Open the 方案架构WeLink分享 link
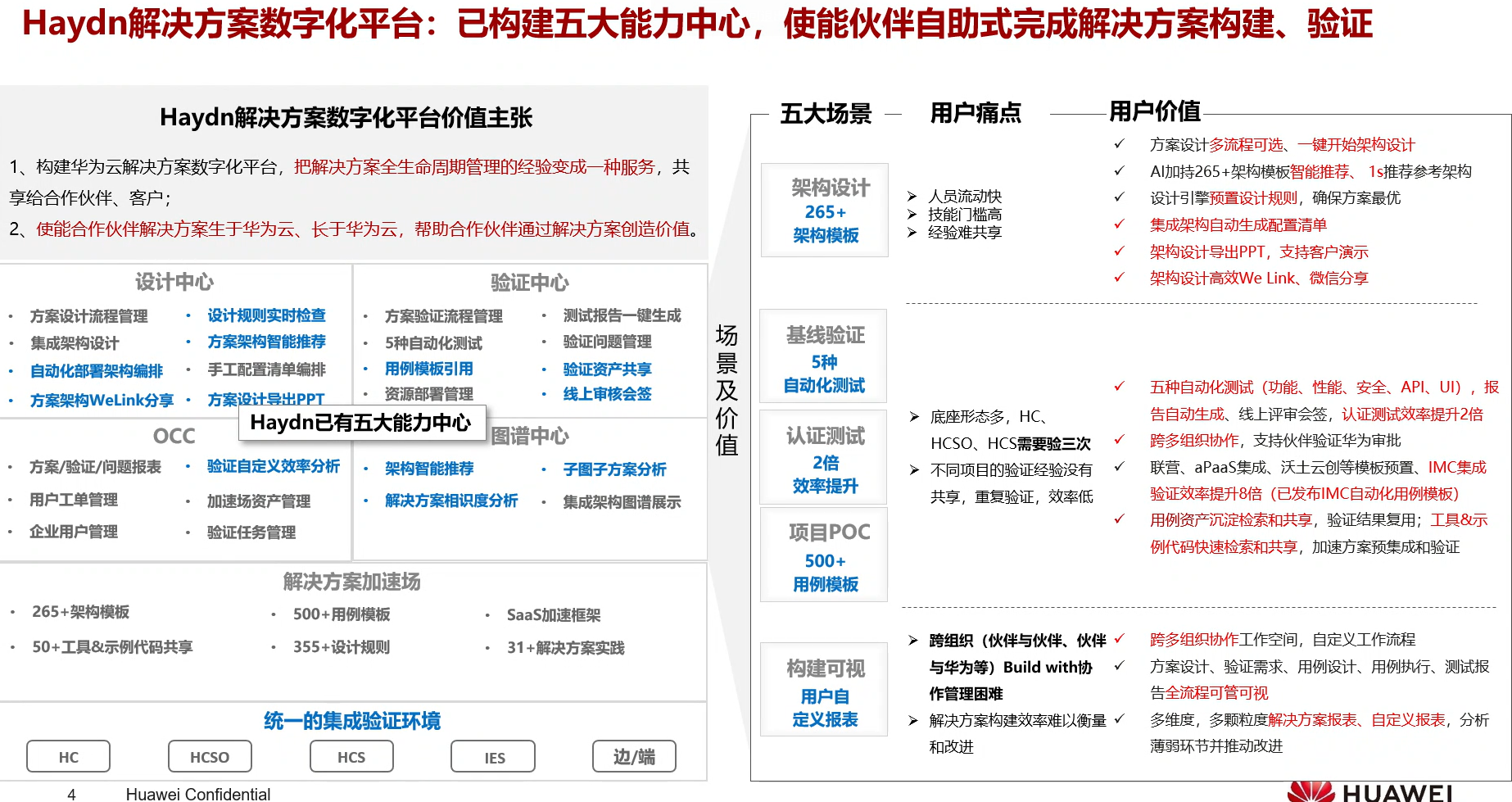 102,401
